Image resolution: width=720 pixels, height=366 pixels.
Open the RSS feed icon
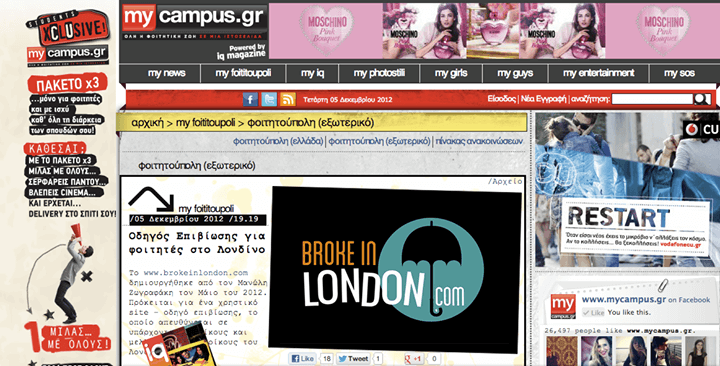pos(288,99)
